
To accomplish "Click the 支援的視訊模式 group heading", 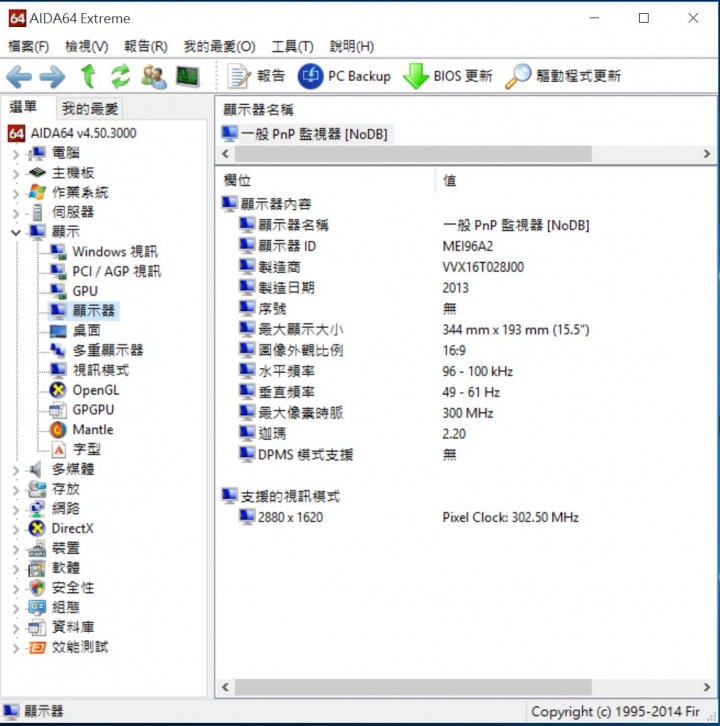I will (281, 496).
